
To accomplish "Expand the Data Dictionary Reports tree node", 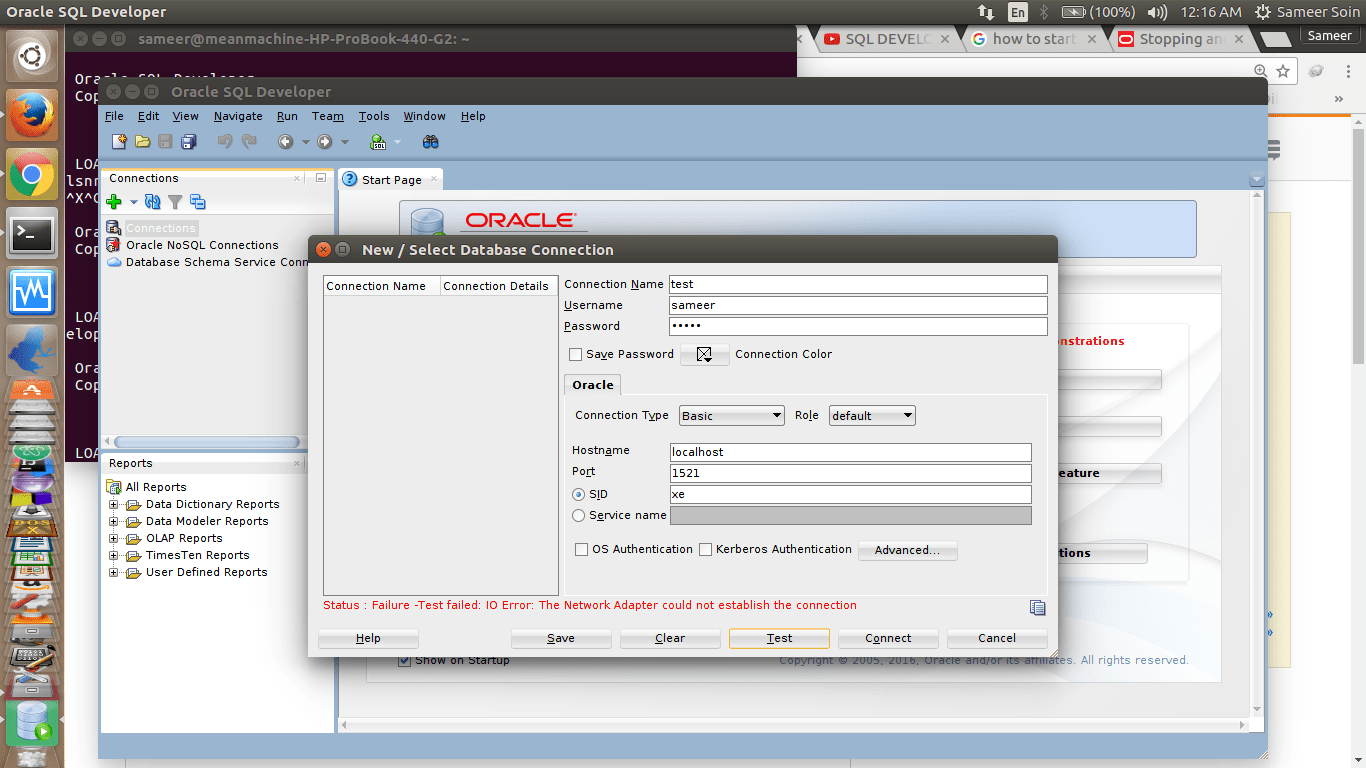I will [111, 504].
